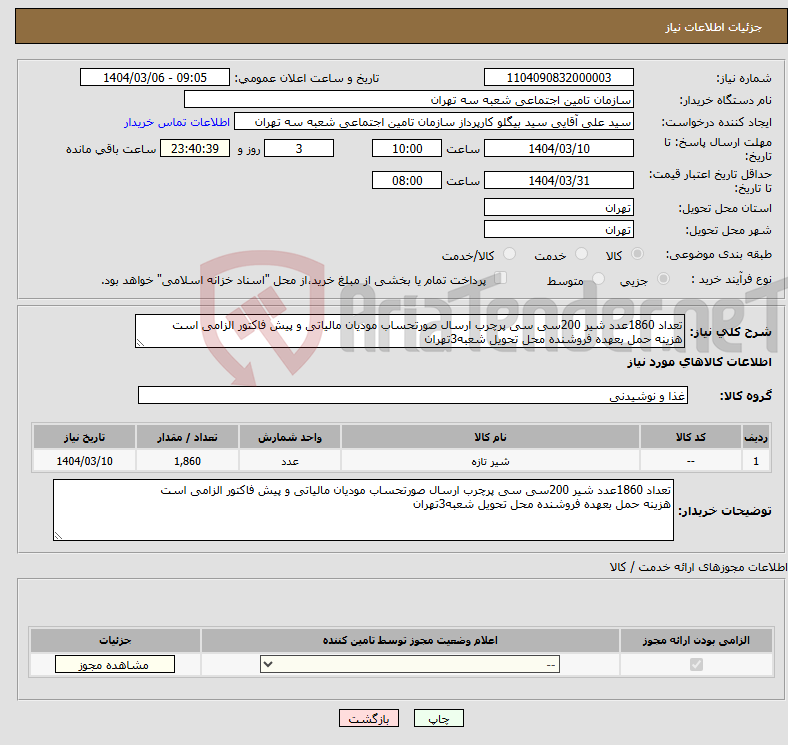
Task: Click the جزئیات column header
Action: (x=115, y=640)
